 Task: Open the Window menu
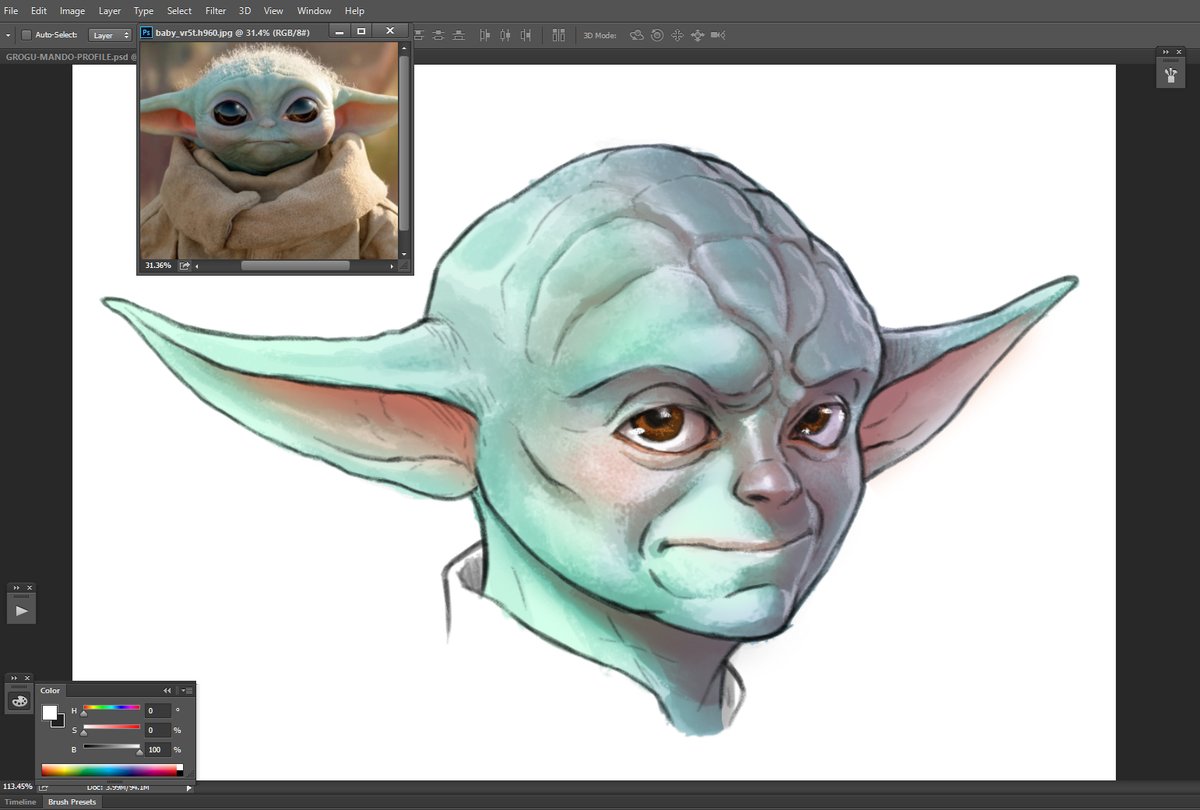coord(314,11)
